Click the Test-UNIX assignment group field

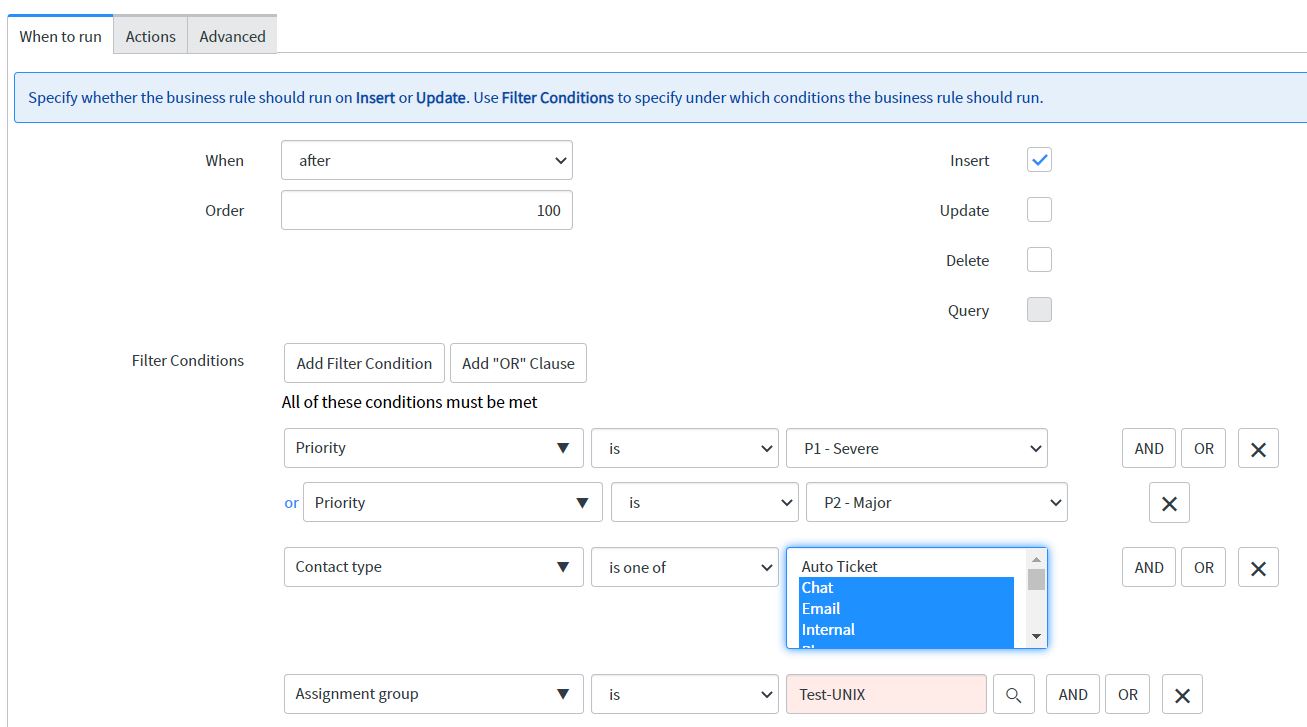coord(886,694)
